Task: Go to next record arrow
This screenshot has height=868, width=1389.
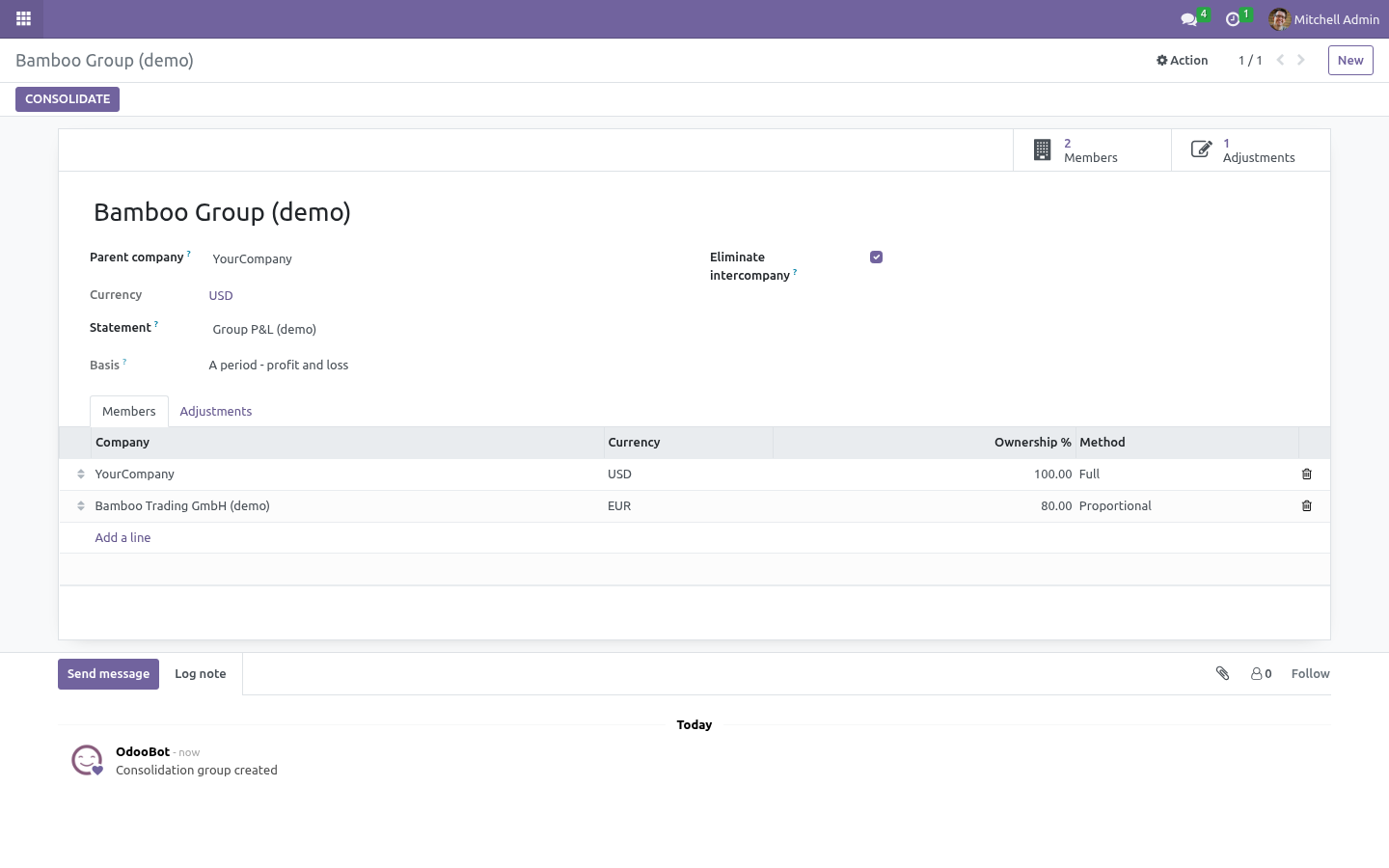Action: [x=1301, y=60]
